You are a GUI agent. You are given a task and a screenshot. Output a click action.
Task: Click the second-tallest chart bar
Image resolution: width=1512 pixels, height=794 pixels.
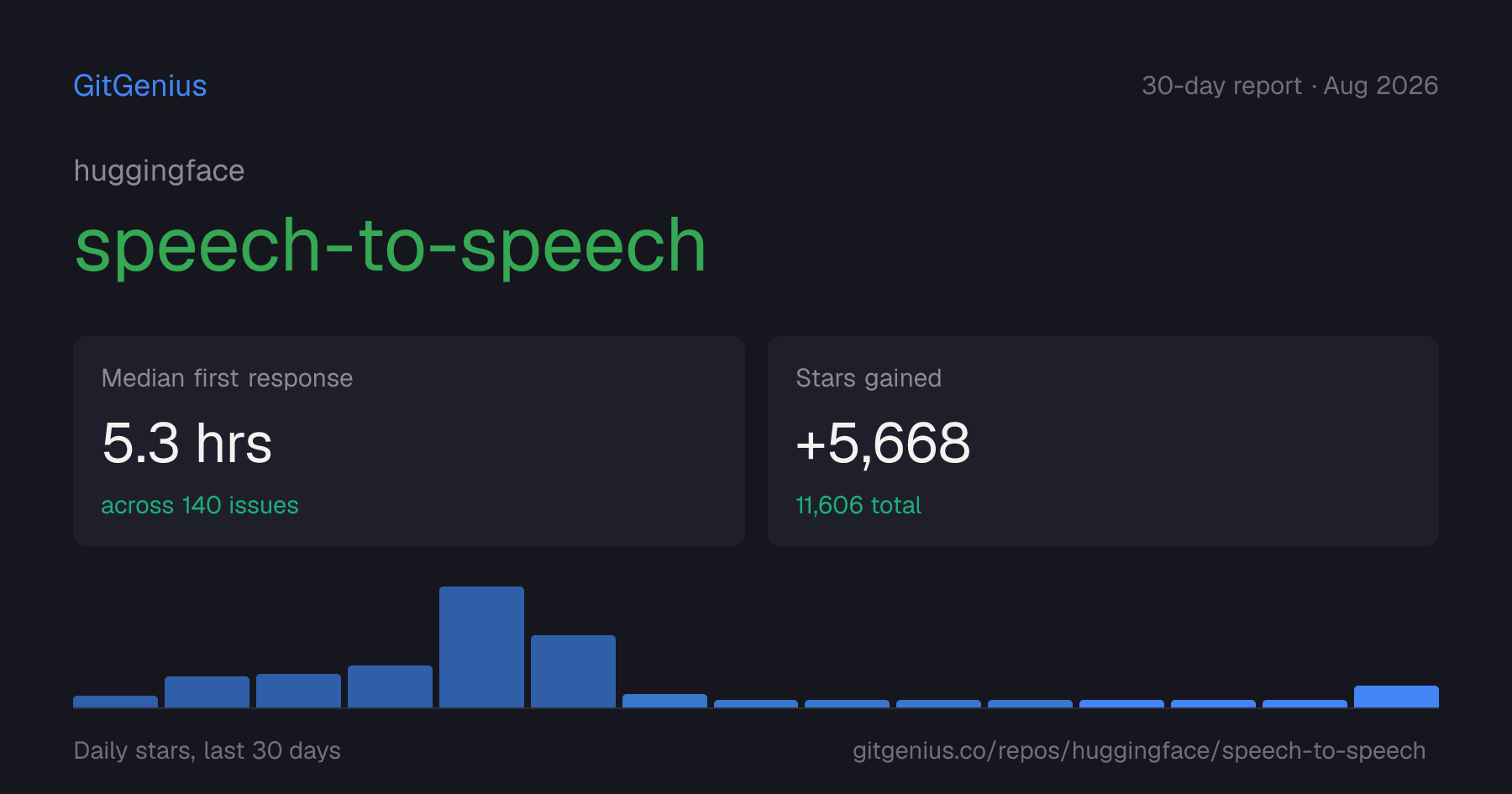pyautogui.click(x=573, y=671)
